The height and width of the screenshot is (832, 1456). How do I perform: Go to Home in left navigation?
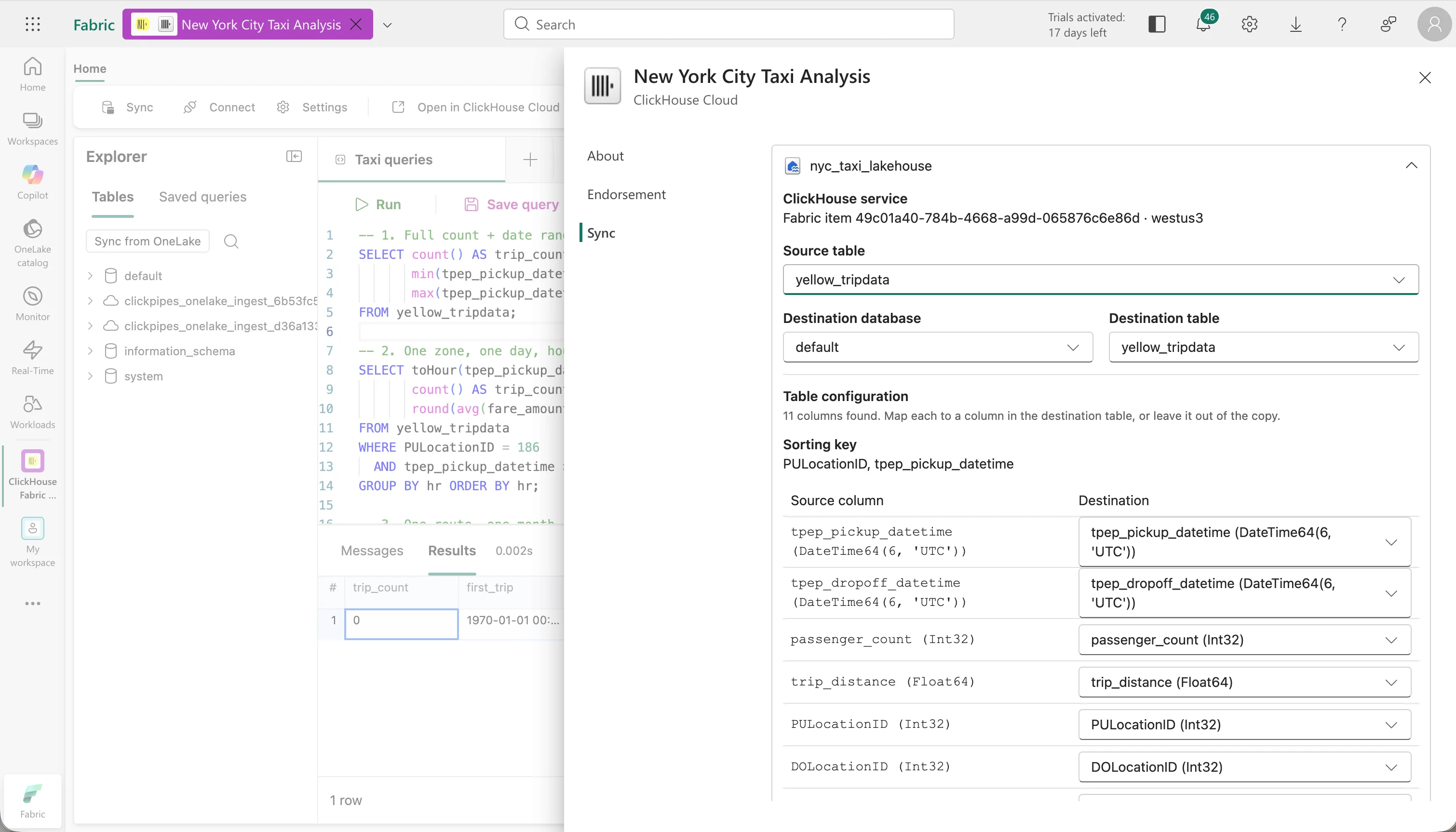[33, 74]
